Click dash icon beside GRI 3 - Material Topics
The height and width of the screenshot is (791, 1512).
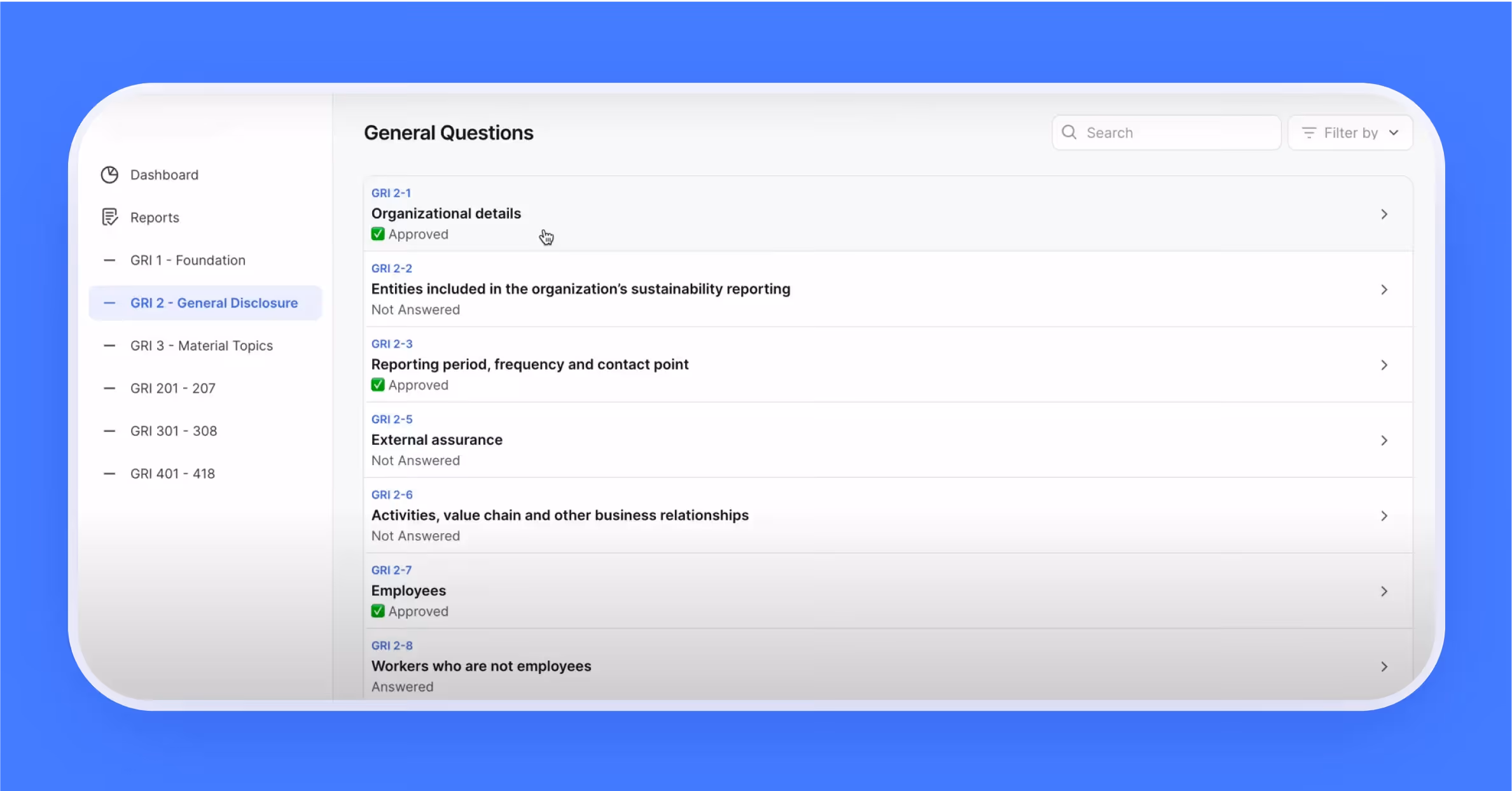(x=109, y=346)
